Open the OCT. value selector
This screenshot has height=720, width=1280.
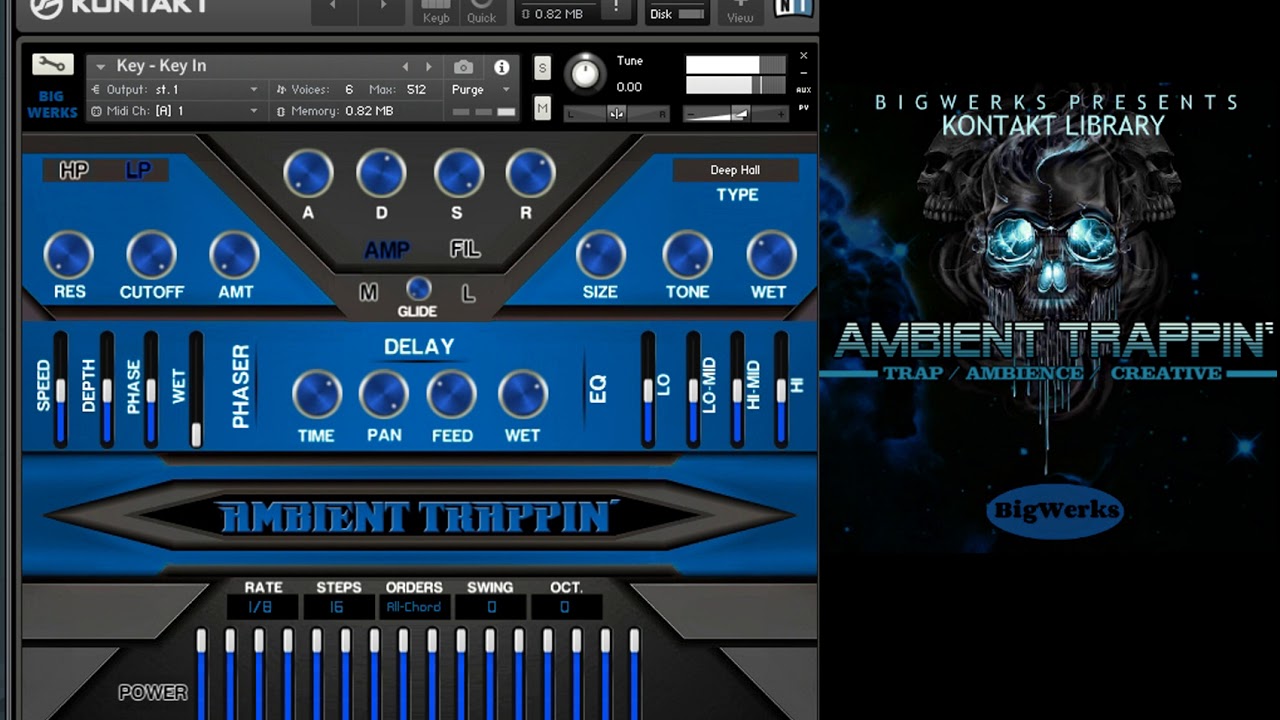[x=566, y=607]
